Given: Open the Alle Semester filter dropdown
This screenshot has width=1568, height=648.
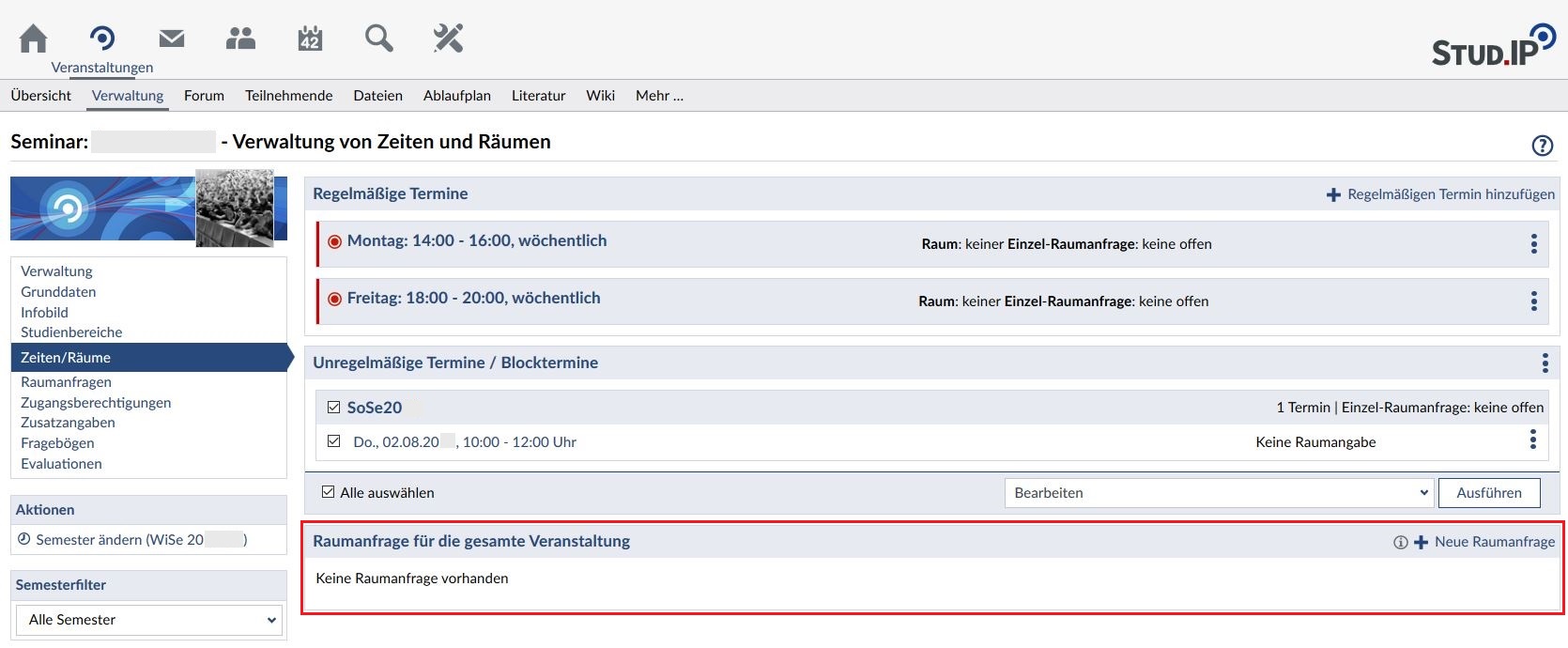Looking at the screenshot, I should point(149,620).
